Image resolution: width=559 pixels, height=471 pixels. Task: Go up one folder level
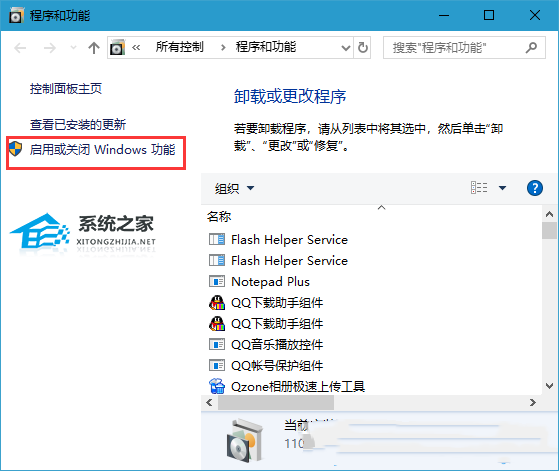pyautogui.click(x=94, y=47)
